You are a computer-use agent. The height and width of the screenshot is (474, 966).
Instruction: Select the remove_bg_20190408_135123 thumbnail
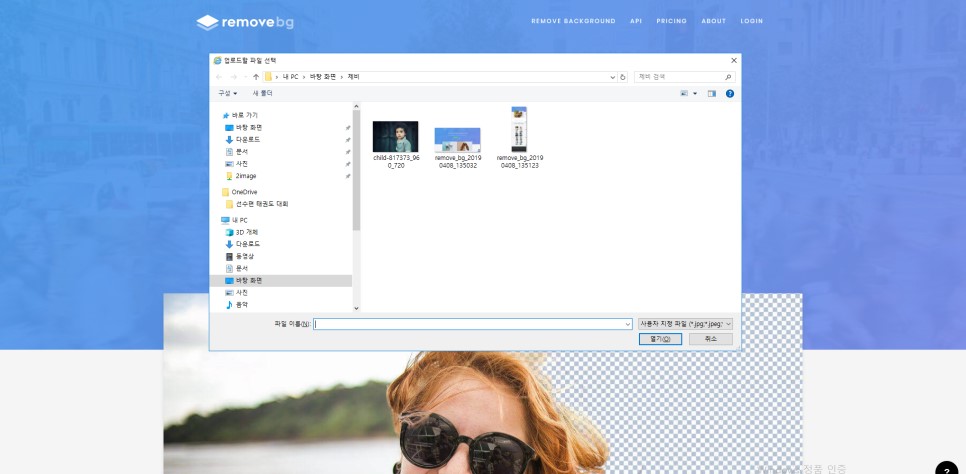pos(519,129)
